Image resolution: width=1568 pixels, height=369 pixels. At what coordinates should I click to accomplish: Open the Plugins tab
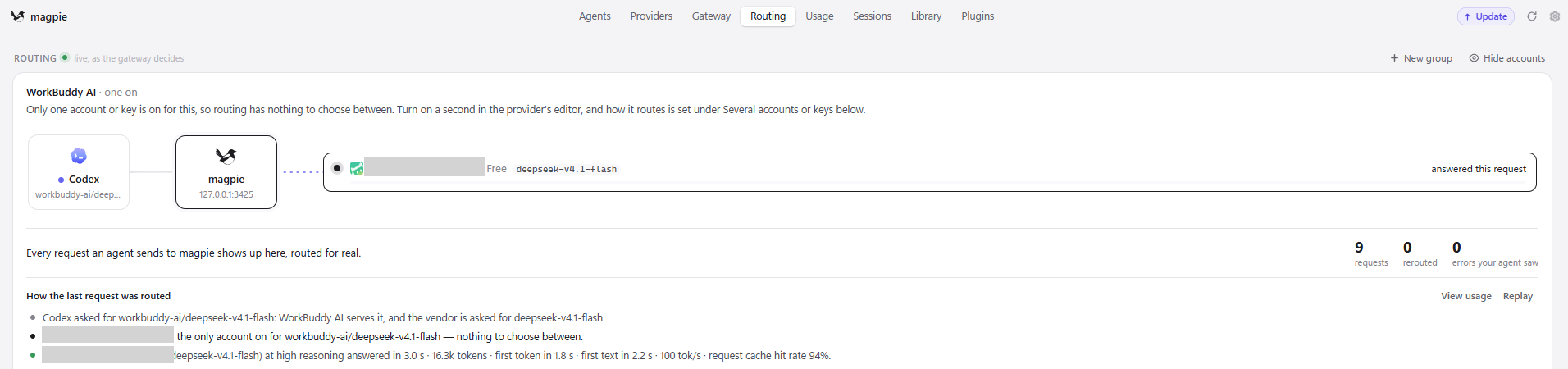click(978, 16)
